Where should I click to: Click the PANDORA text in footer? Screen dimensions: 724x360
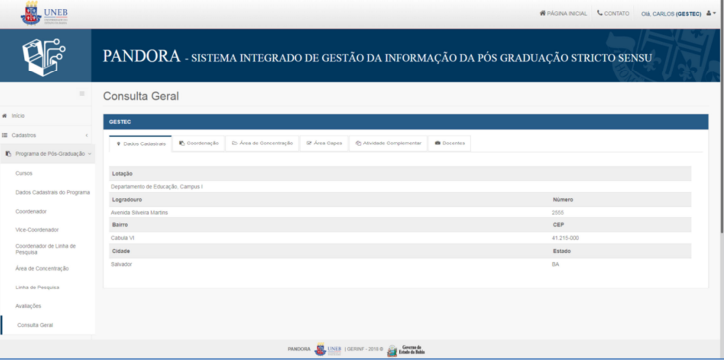point(299,349)
